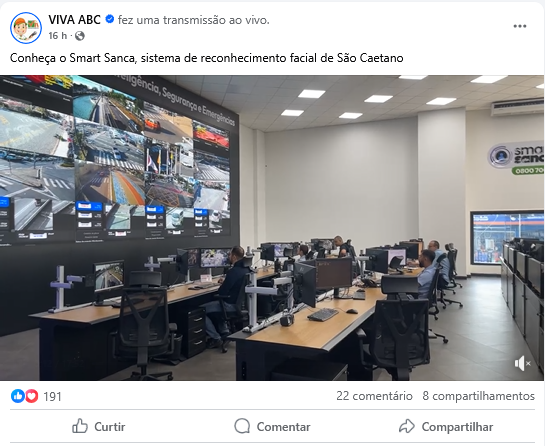This screenshot has width=545, height=446.
Task: Click the post caption about Smart Sanca
Action: point(206,58)
